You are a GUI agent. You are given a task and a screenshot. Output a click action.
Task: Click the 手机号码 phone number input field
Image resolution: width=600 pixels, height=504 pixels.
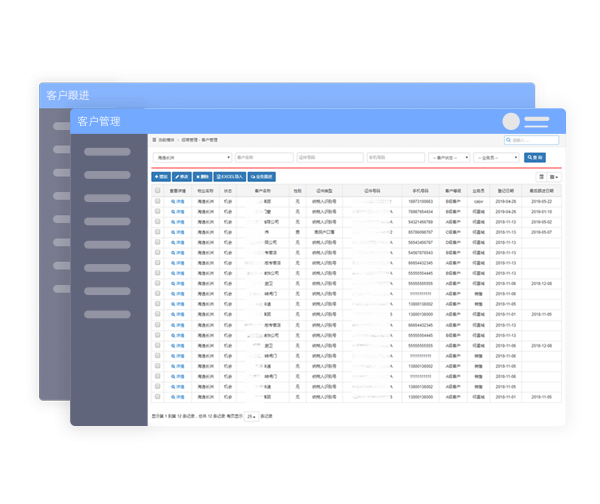click(x=394, y=157)
